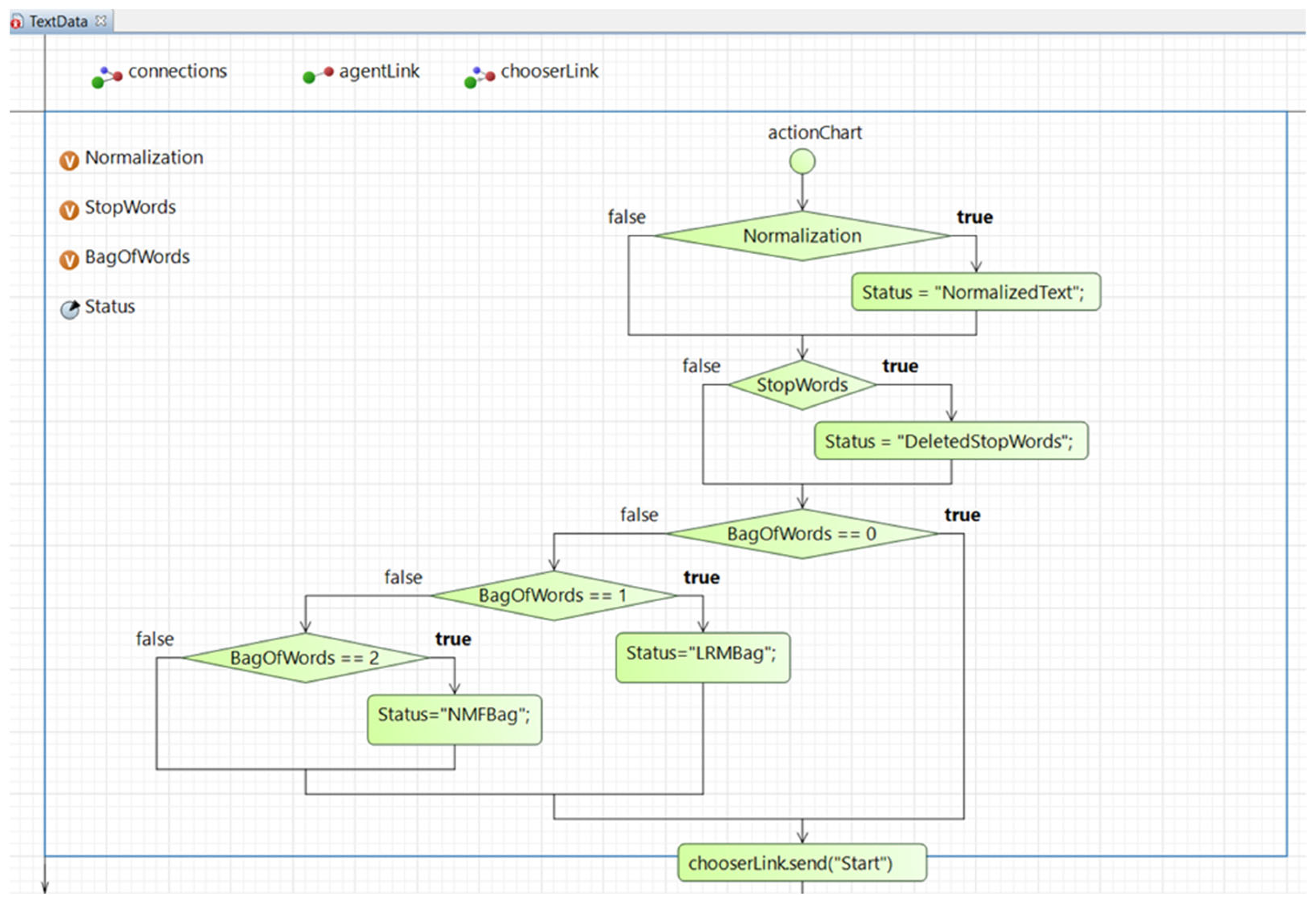Select the BagOfWords == 2 decision
The height and width of the screenshot is (909, 1316).
pyautogui.click(x=305, y=658)
